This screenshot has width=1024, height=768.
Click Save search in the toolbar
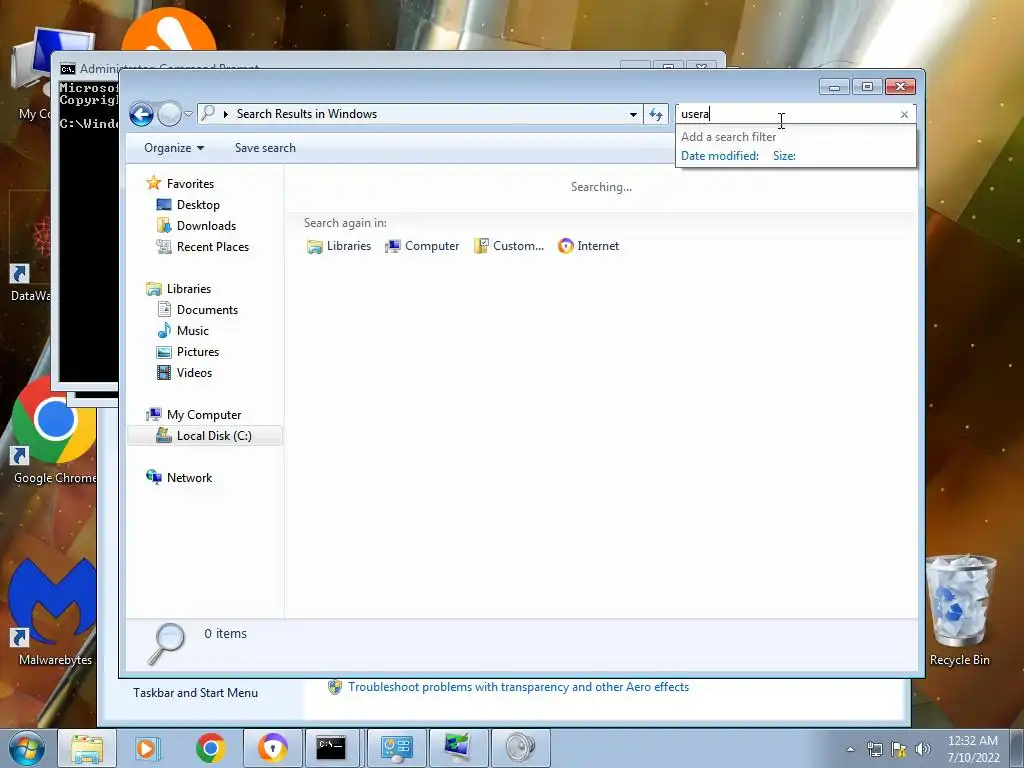click(265, 148)
